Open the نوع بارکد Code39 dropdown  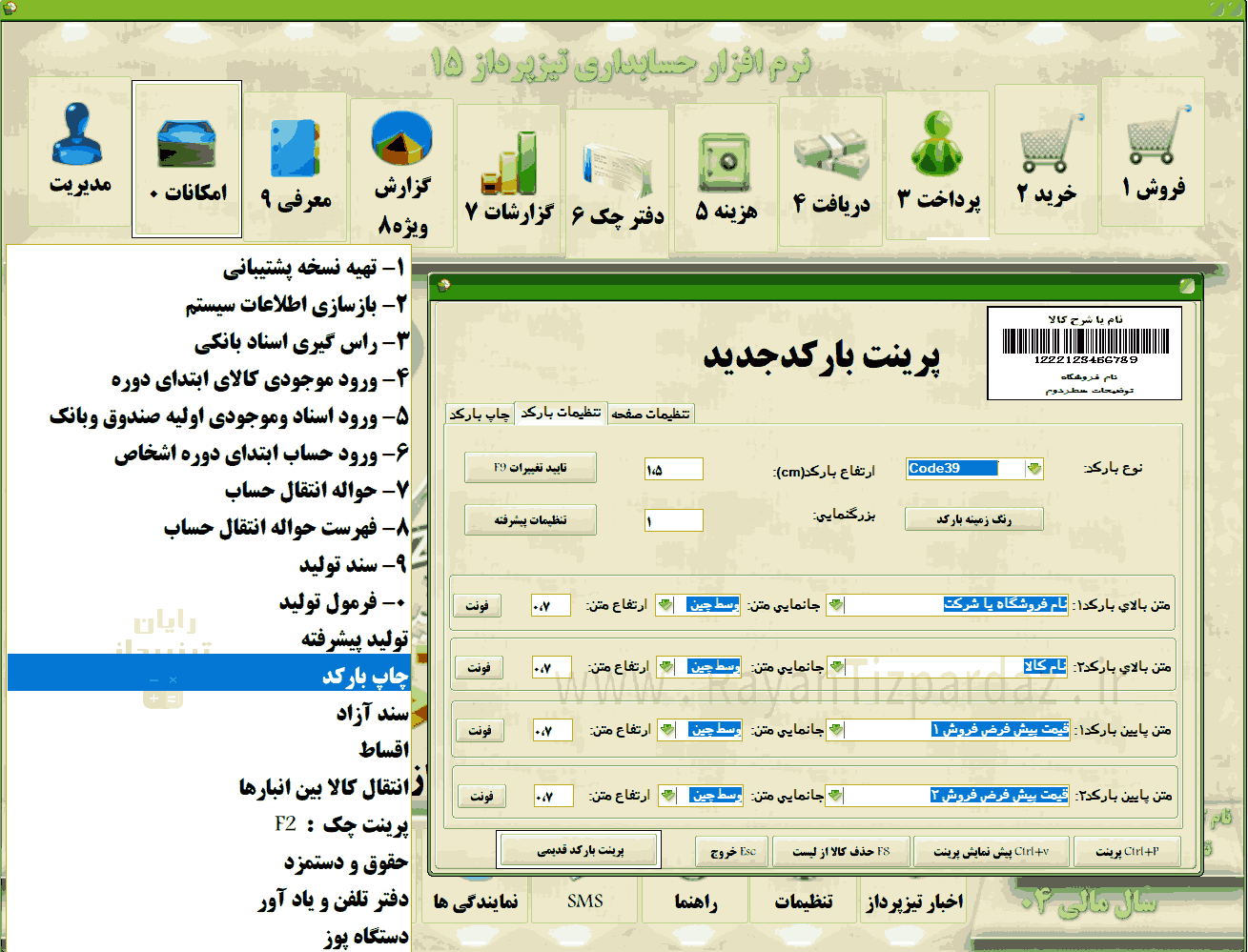click(1034, 468)
